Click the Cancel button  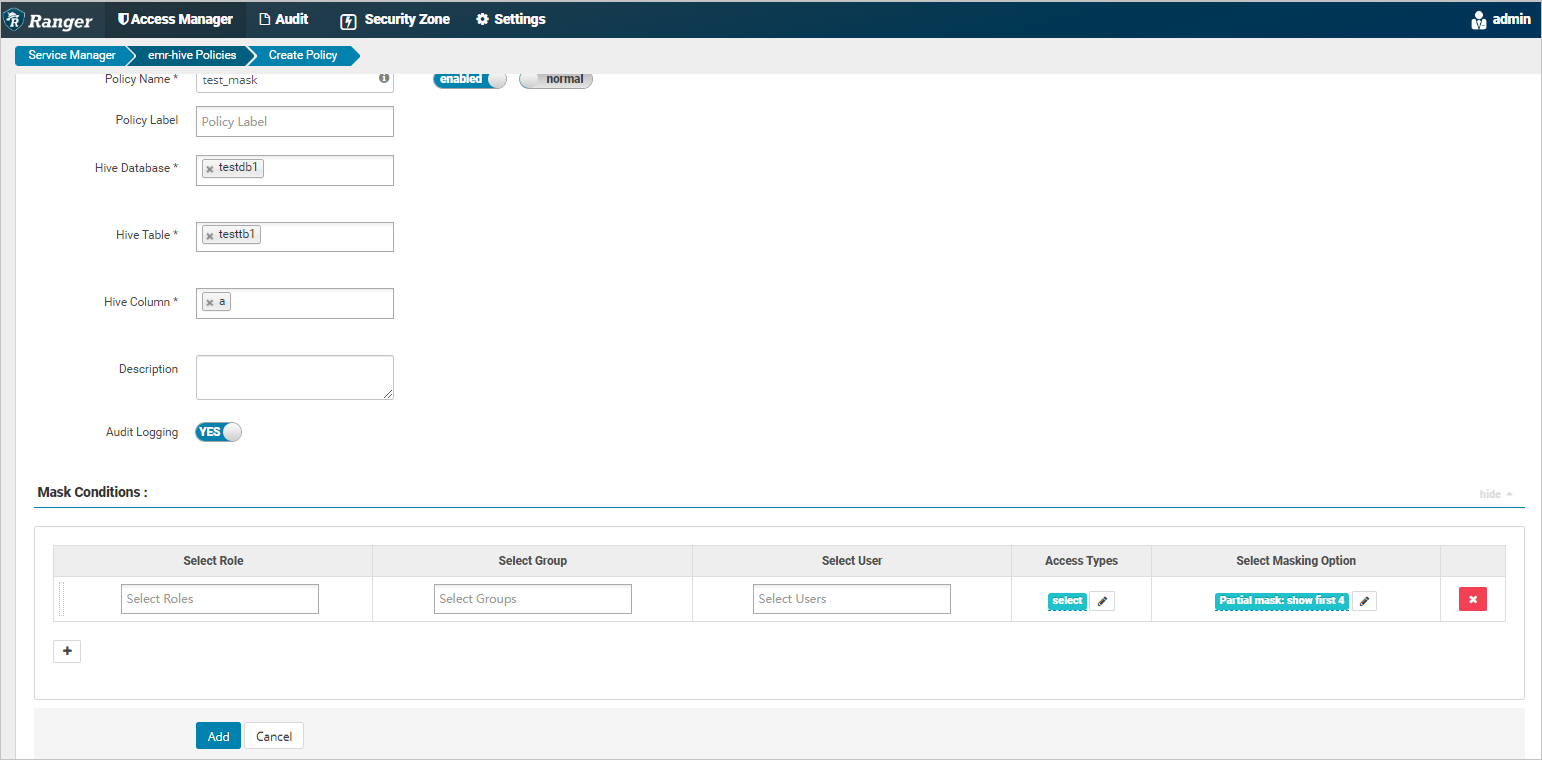[x=274, y=736]
